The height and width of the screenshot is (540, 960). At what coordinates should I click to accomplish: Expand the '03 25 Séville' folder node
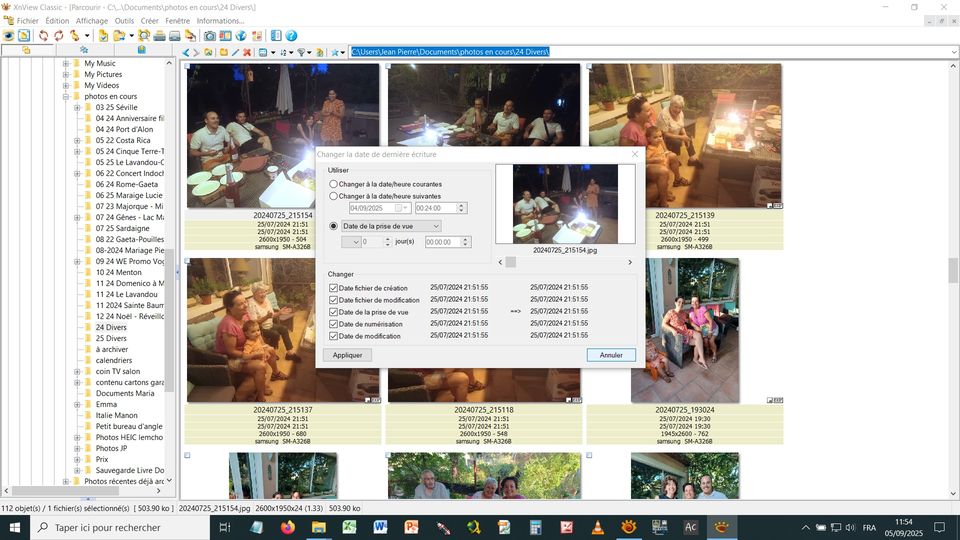pyautogui.click(x=77, y=107)
